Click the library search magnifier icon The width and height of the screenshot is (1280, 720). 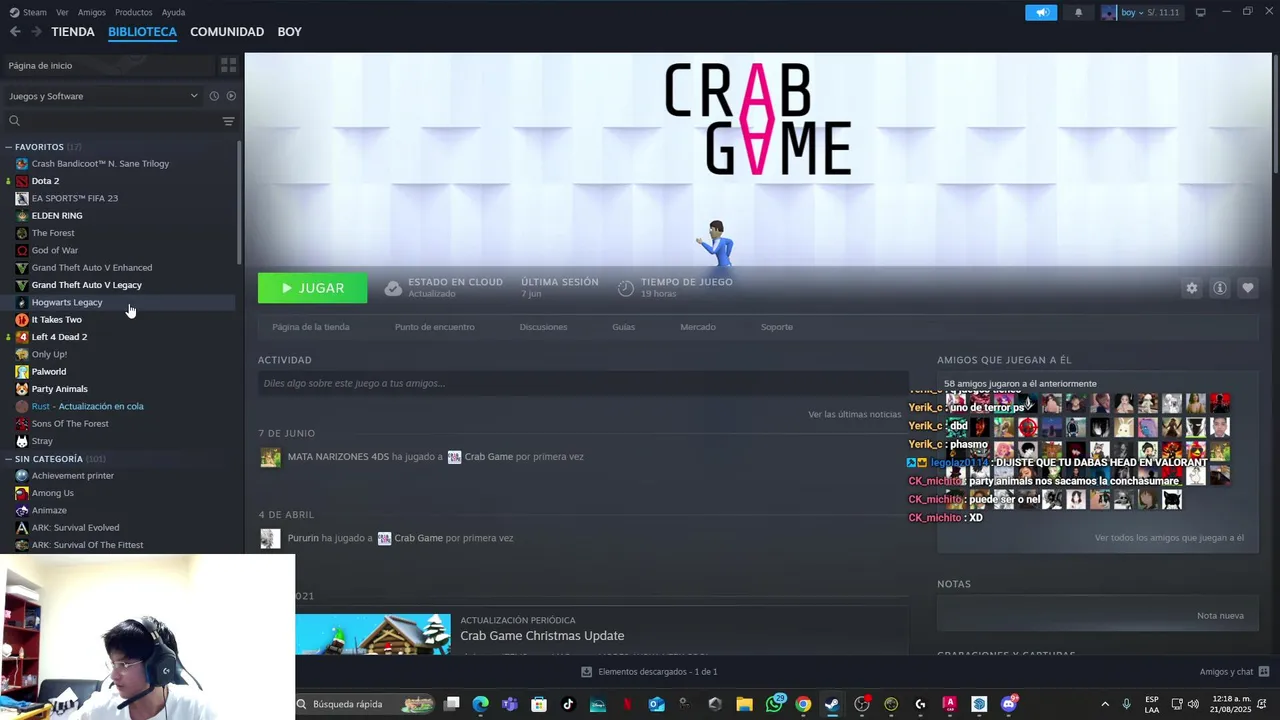coord(14,121)
